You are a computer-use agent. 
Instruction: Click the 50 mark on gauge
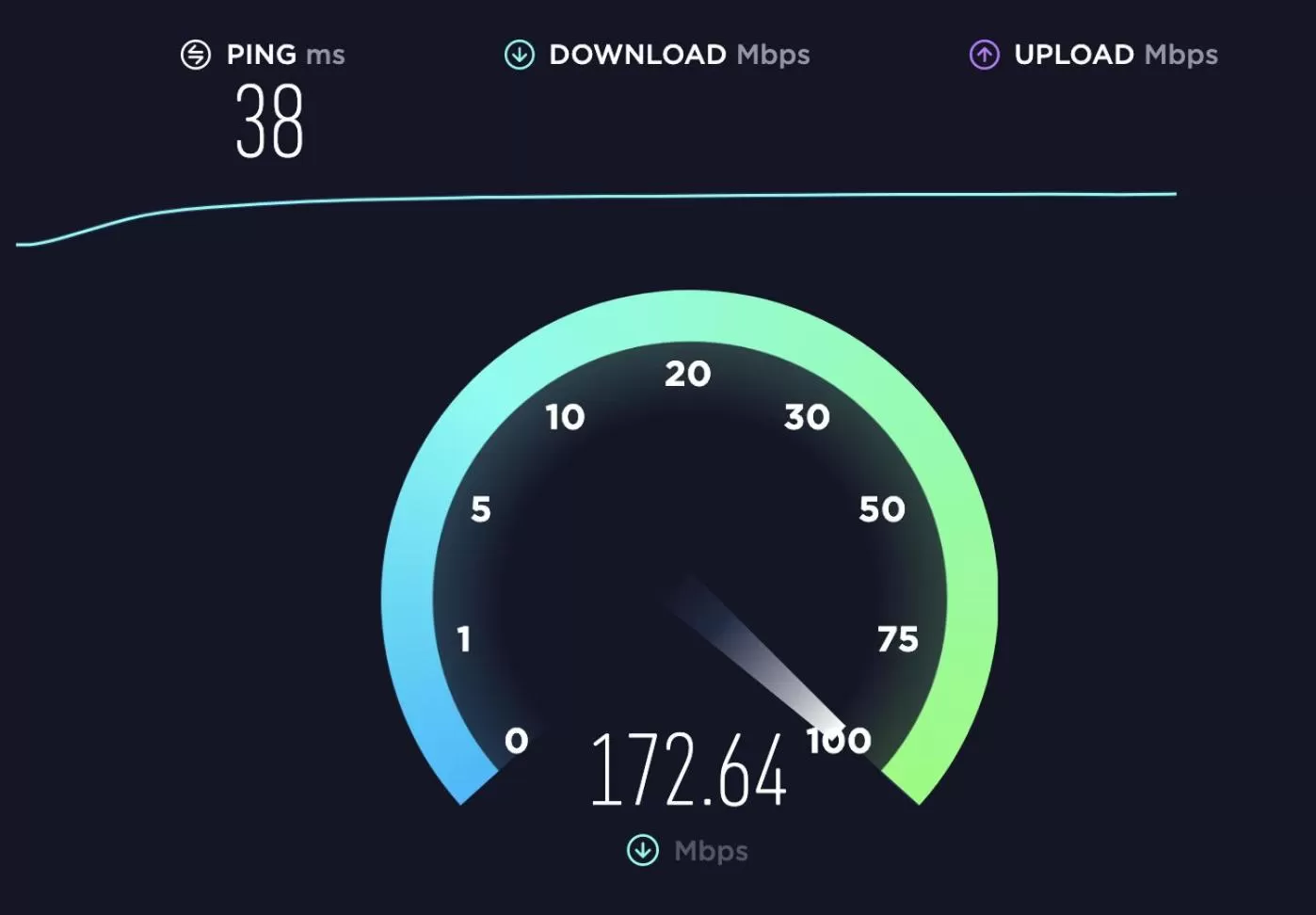click(x=882, y=509)
